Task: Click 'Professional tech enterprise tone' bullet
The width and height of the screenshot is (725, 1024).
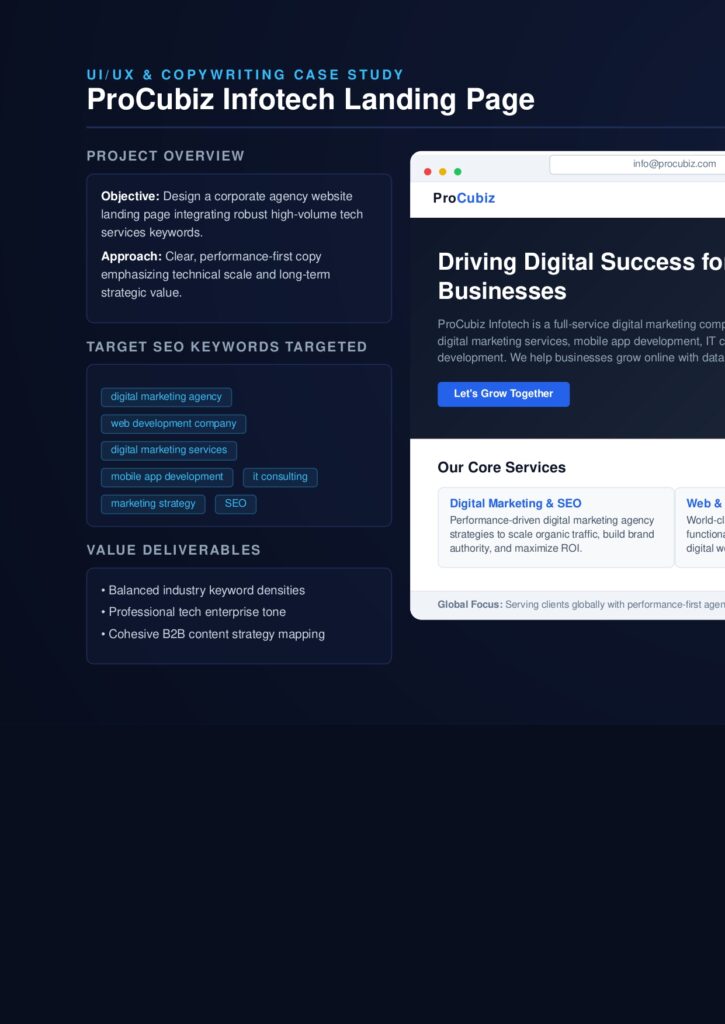Action: click(x=193, y=612)
